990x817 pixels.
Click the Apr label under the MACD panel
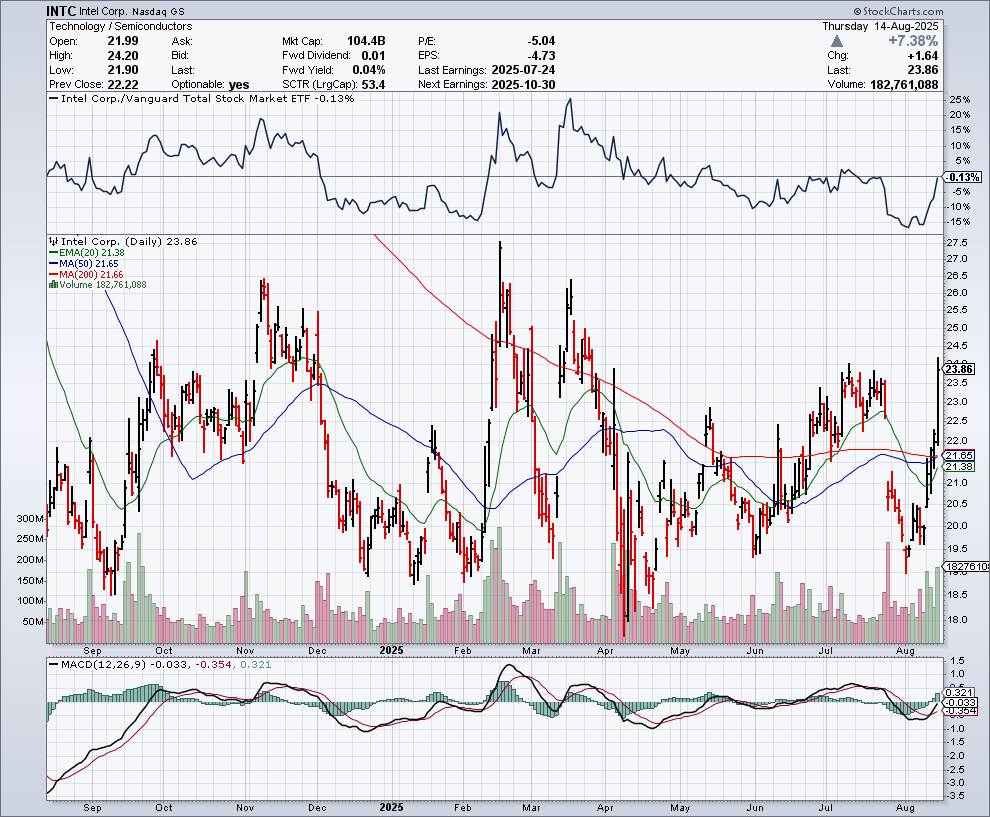point(605,808)
